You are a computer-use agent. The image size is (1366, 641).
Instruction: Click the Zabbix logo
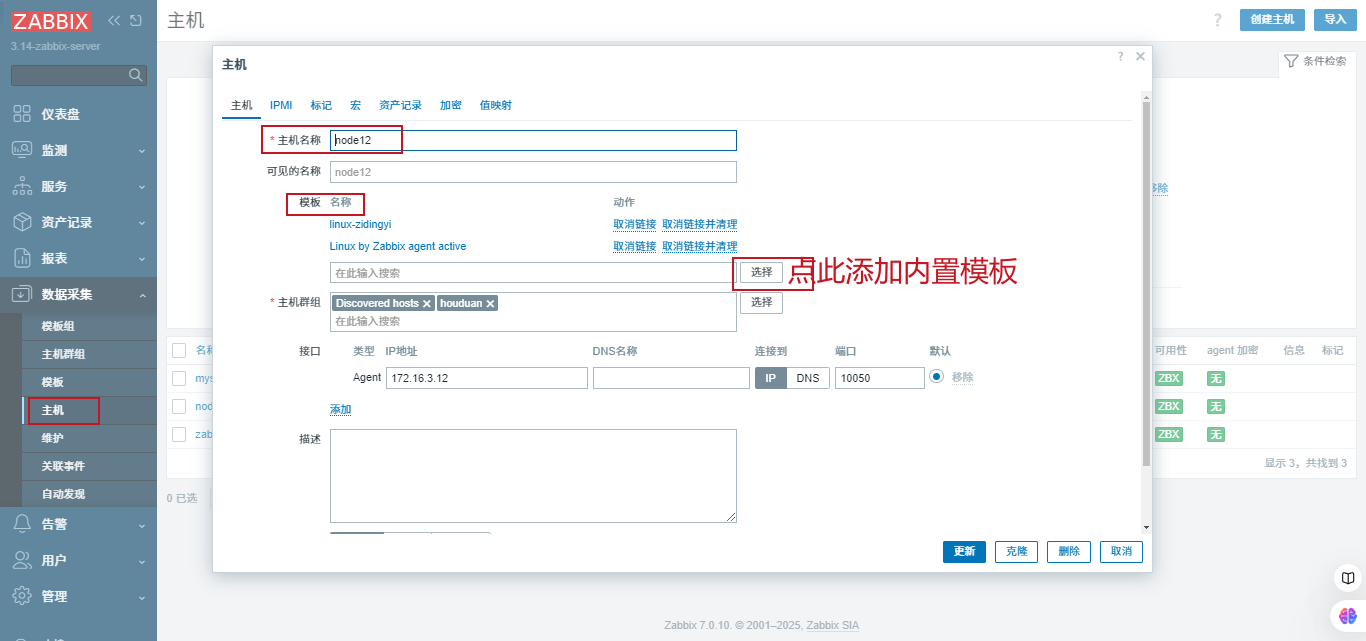[x=52, y=21]
